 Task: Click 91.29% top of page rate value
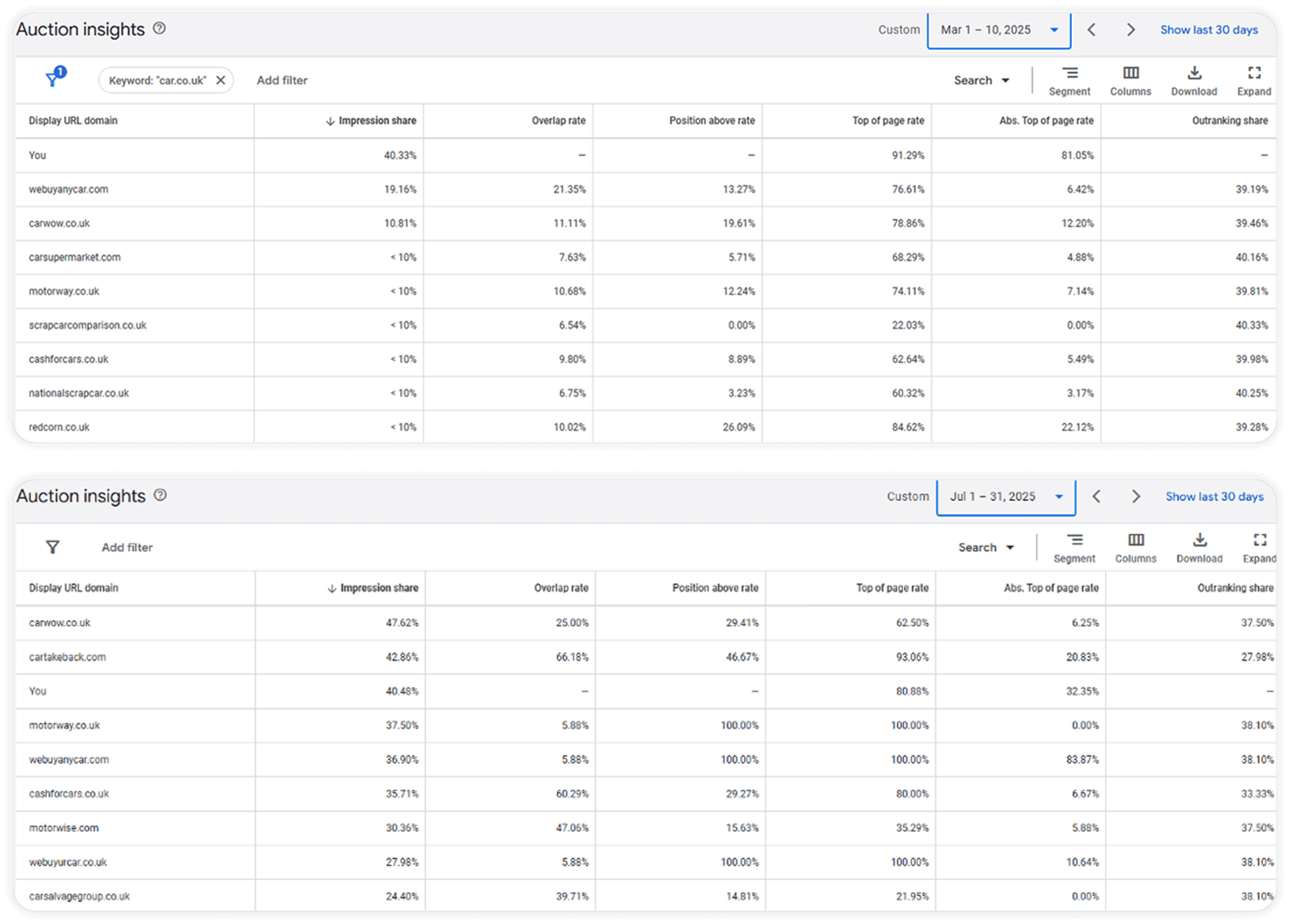click(908, 155)
